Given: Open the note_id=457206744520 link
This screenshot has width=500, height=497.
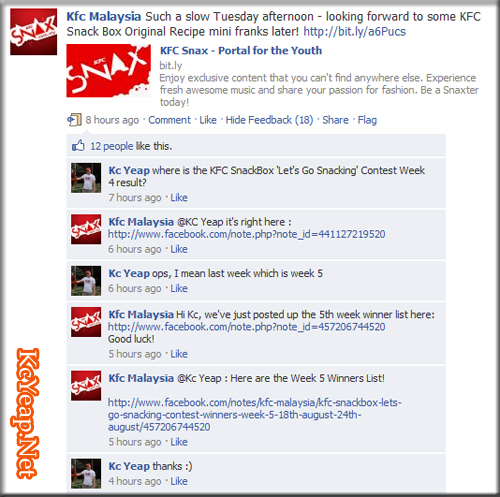Looking at the screenshot, I should [x=247, y=327].
